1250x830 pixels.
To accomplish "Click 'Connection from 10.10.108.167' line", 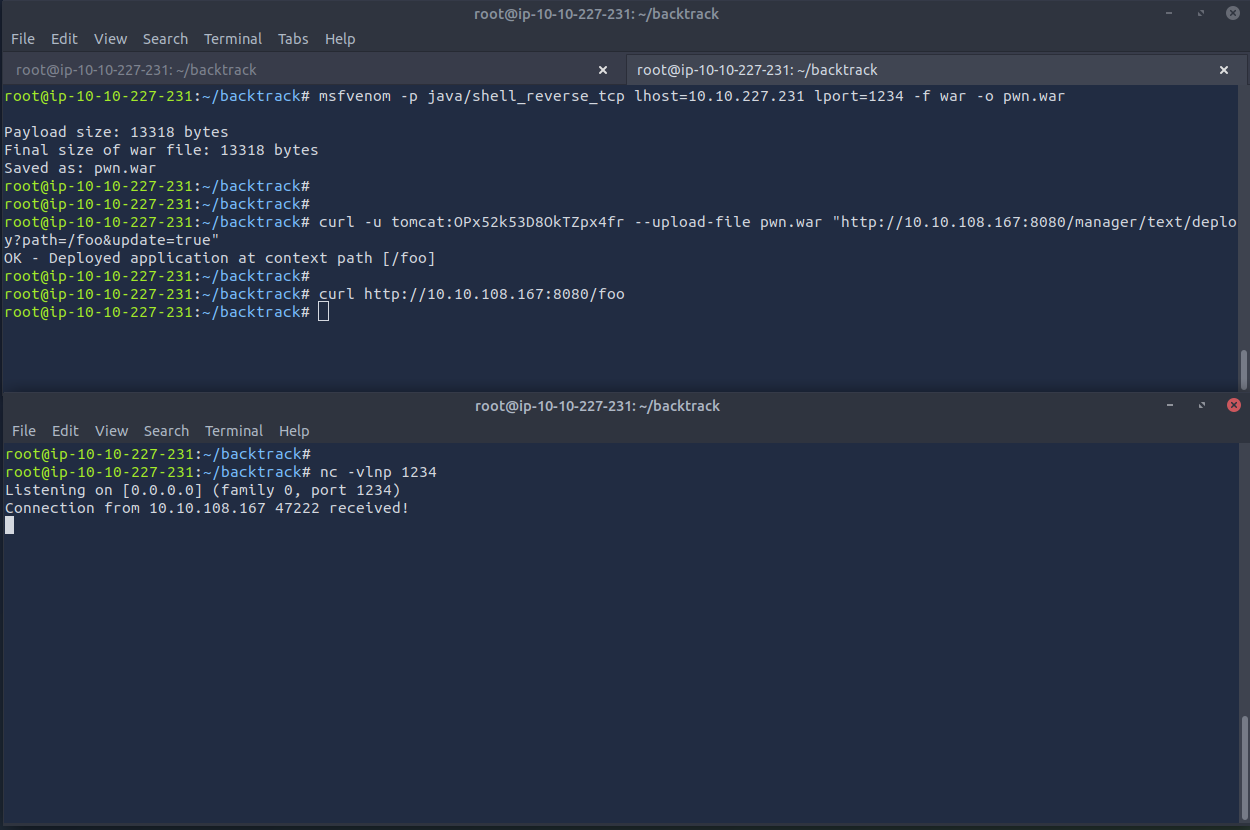I will 206,508.
